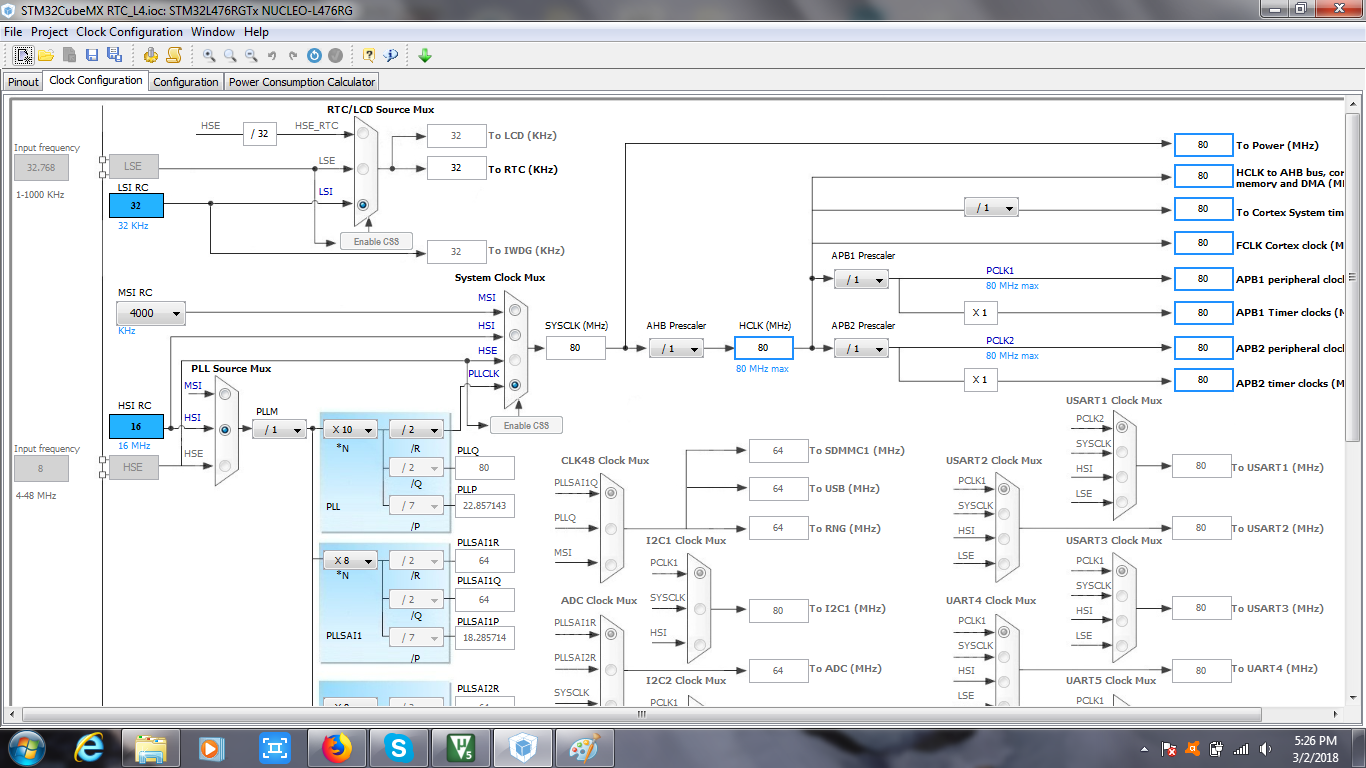Select PLLQ in CLK48 Clock Mux

click(611, 528)
